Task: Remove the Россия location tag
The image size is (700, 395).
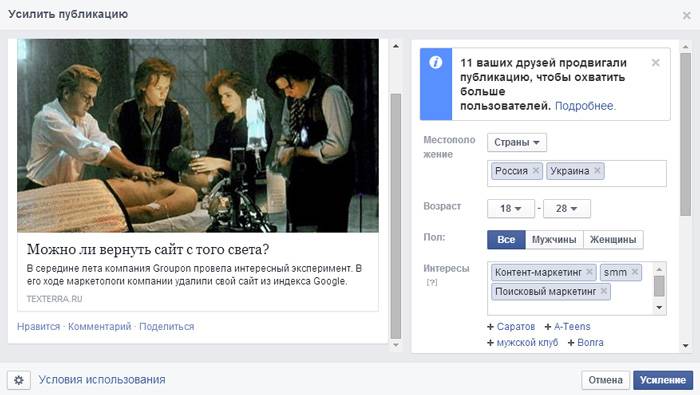Action: tap(536, 170)
